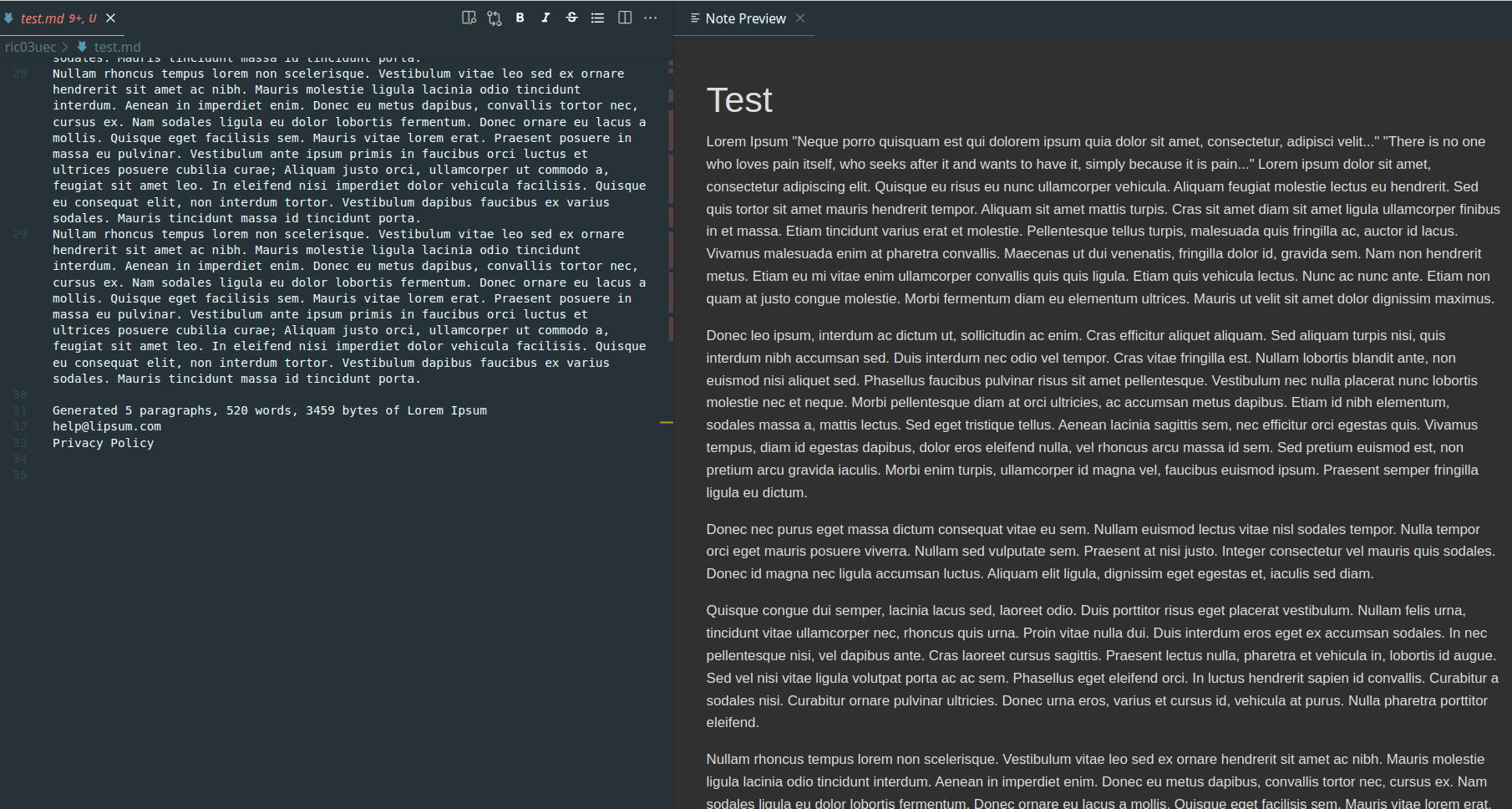Toggle bold formatting
The width and height of the screenshot is (1512, 809).
pos(520,18)
